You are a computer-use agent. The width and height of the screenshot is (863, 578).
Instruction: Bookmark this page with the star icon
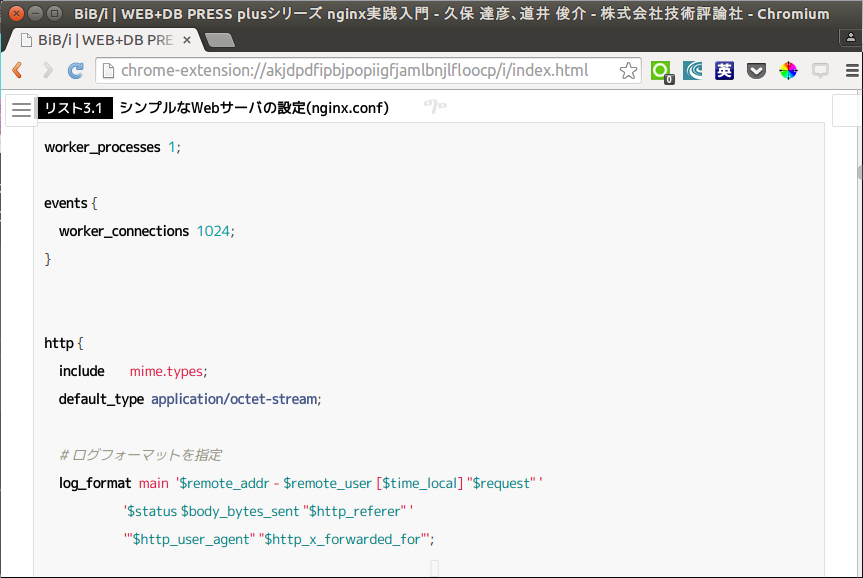point(628,70)
